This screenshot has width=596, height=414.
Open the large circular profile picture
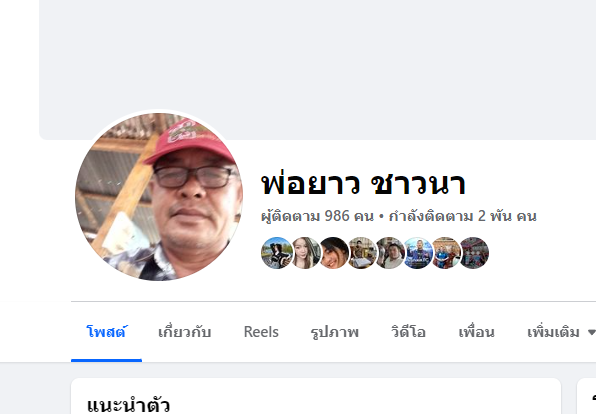(159, 197)
